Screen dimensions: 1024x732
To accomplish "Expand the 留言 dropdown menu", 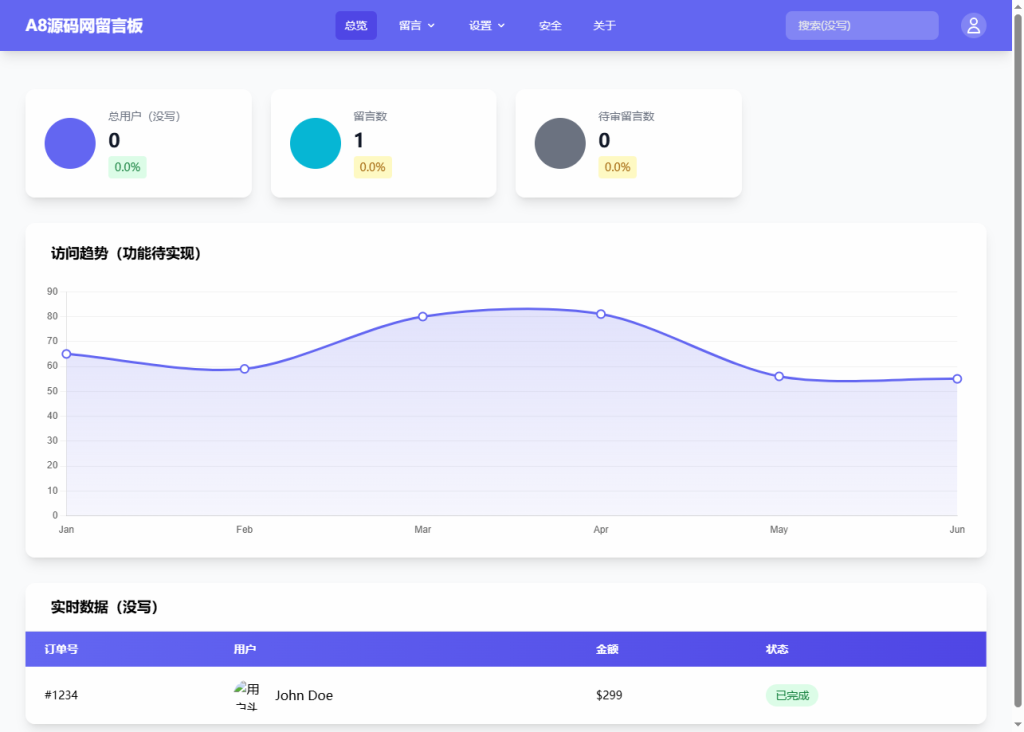I will tap(417, 25).
